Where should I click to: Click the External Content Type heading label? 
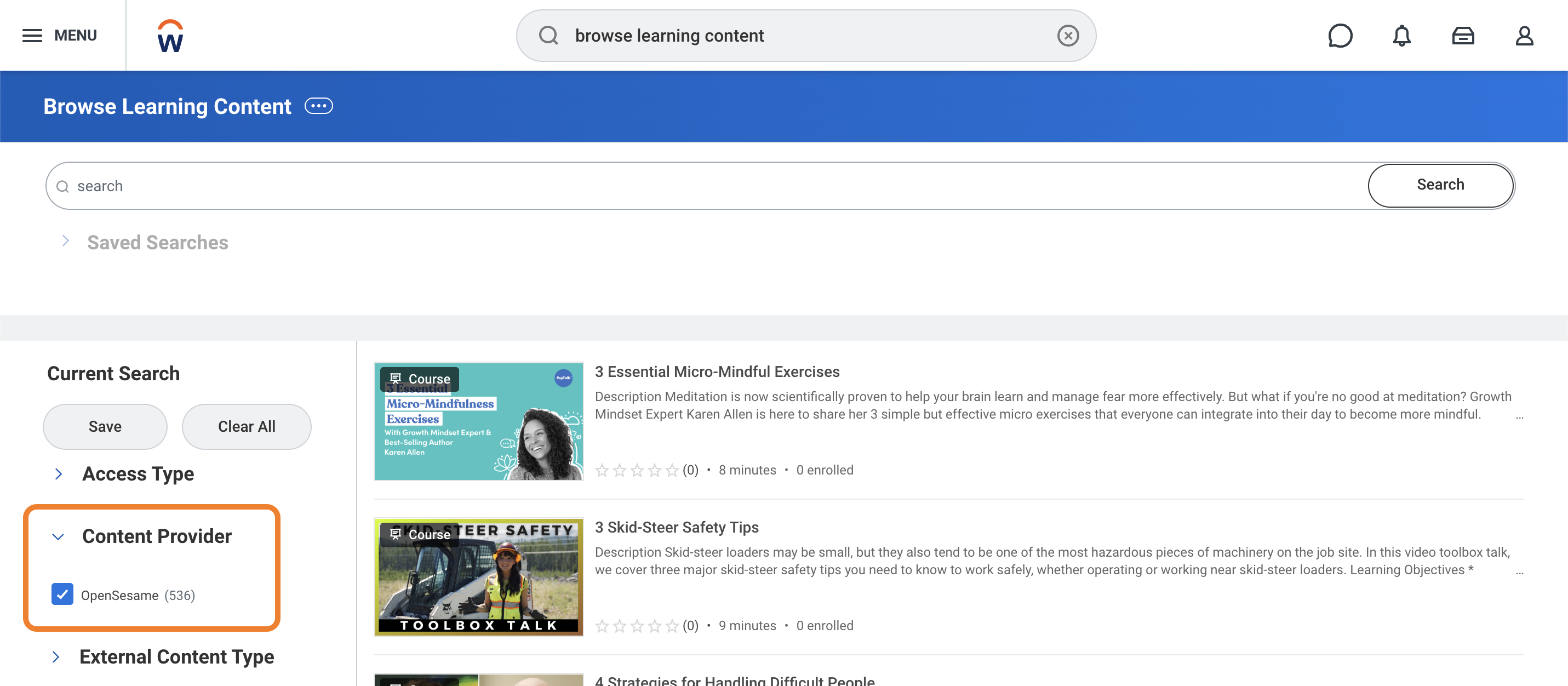pos(176,657)
